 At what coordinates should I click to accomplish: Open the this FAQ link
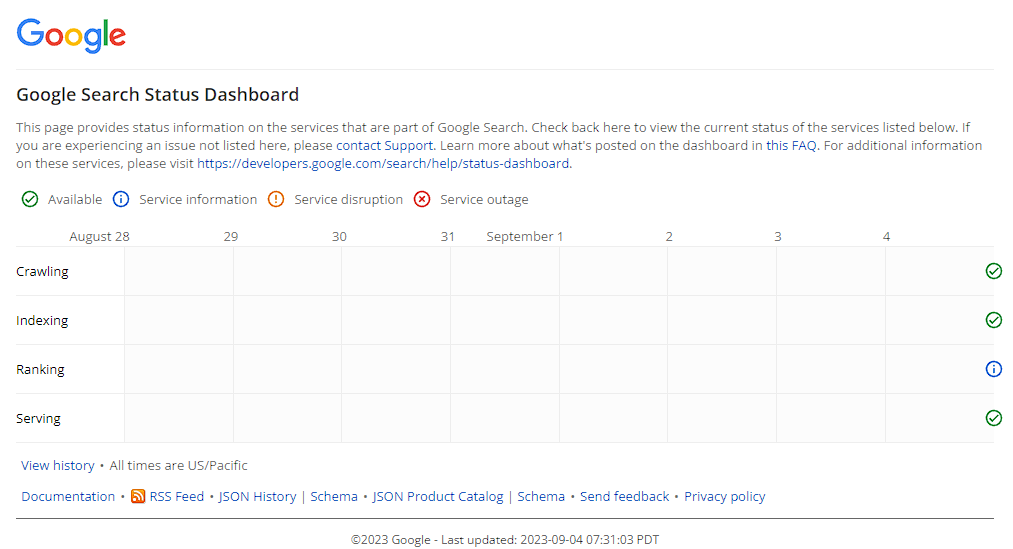[x=791, y=145]
